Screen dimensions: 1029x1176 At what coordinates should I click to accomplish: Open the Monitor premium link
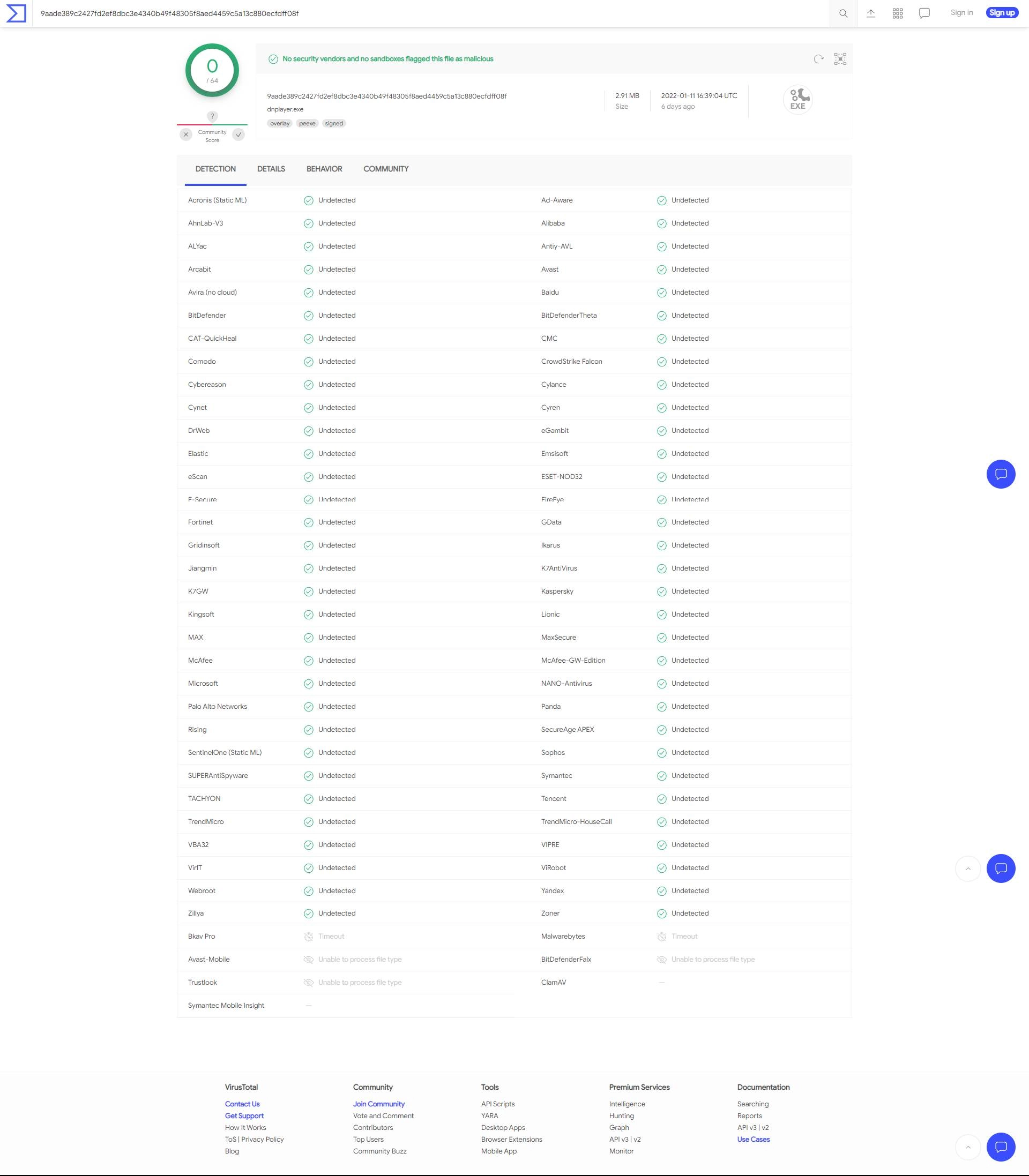point(621,1151)
